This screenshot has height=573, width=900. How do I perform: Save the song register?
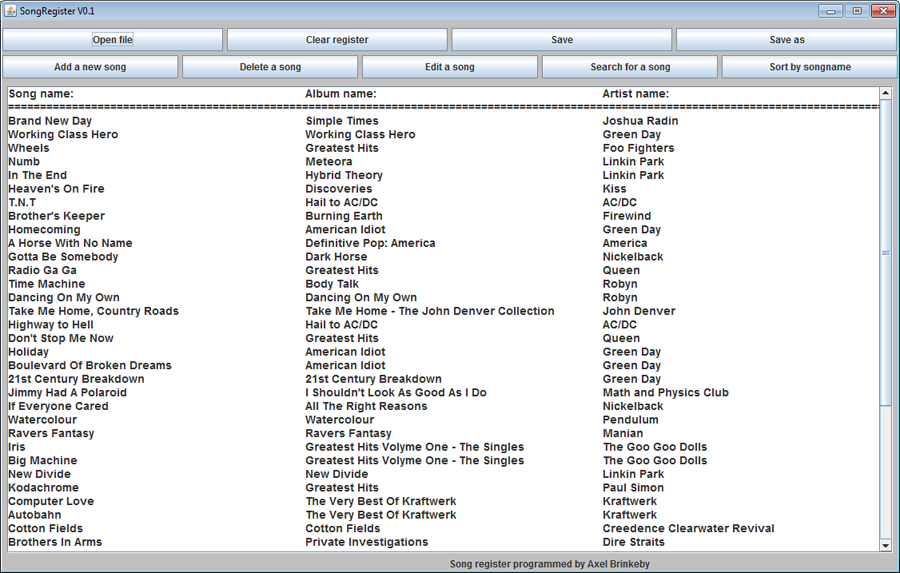(x=562, y=40)
